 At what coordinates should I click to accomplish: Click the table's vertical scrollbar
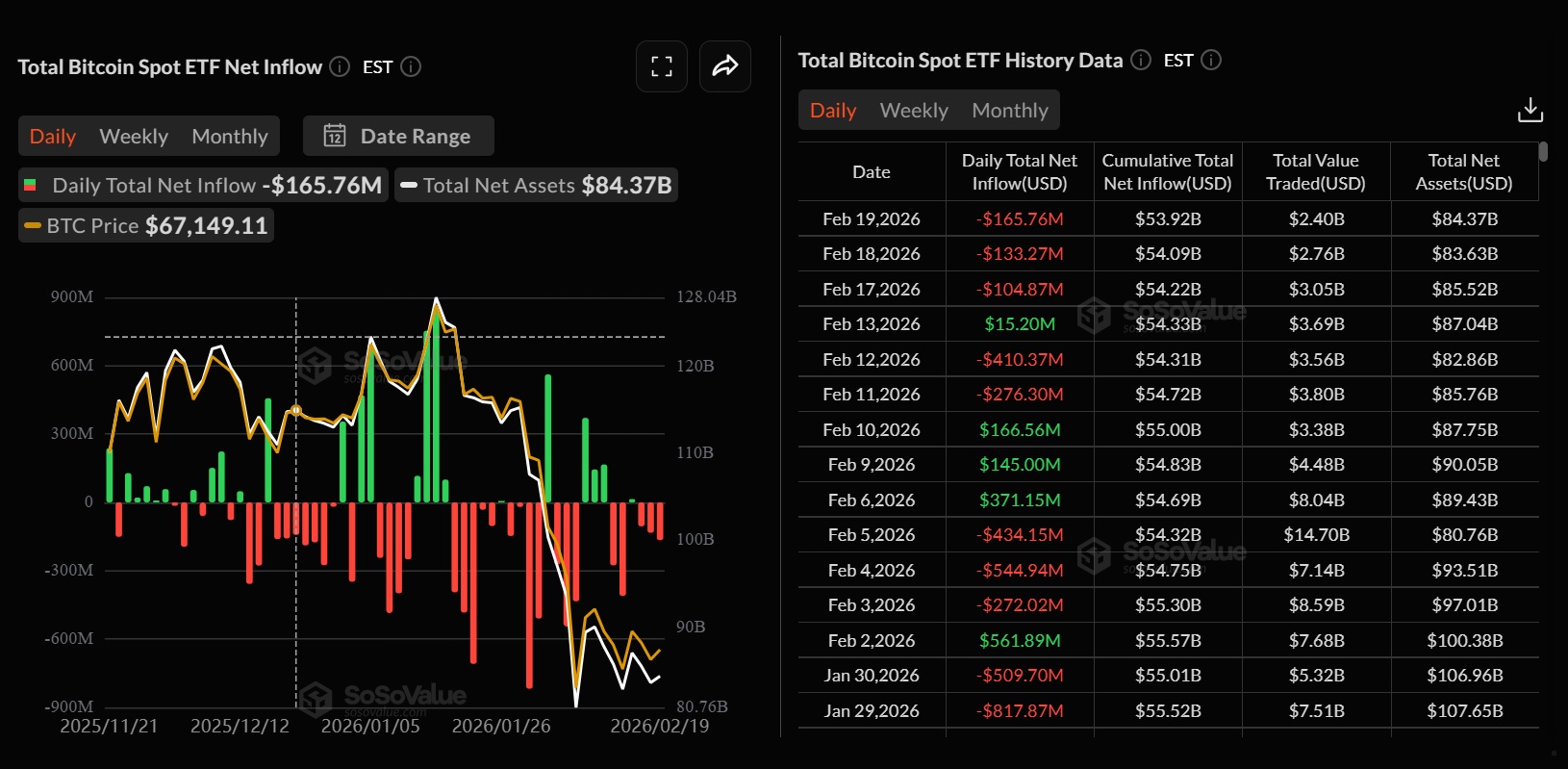point(1543,152)
